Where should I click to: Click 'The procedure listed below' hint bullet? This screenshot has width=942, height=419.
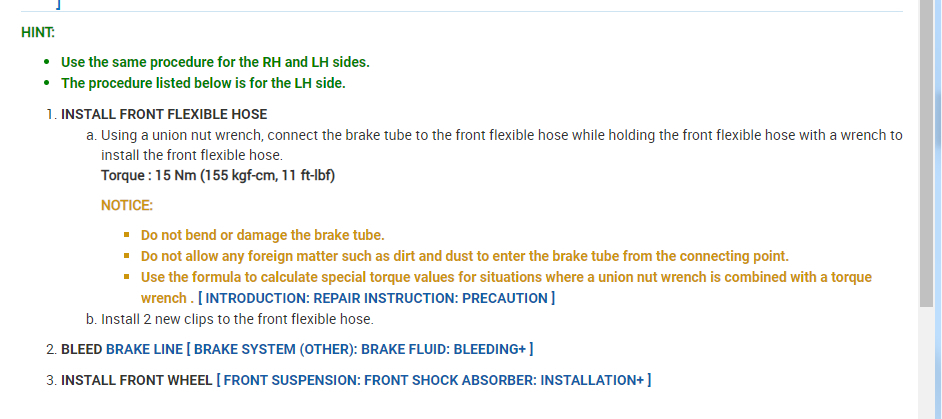(203, 83)
